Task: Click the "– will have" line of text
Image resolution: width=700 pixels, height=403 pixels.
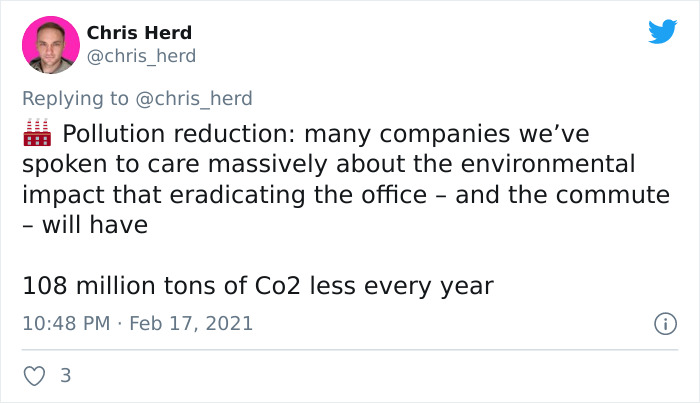Action: [85, 226]
